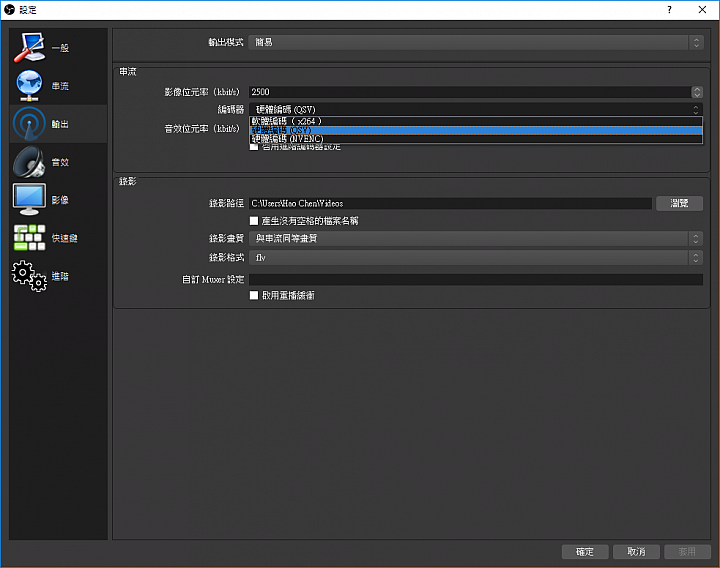
Task: Select the 輸出 (Output) broadcast icon
Action: tap(29, 124)
